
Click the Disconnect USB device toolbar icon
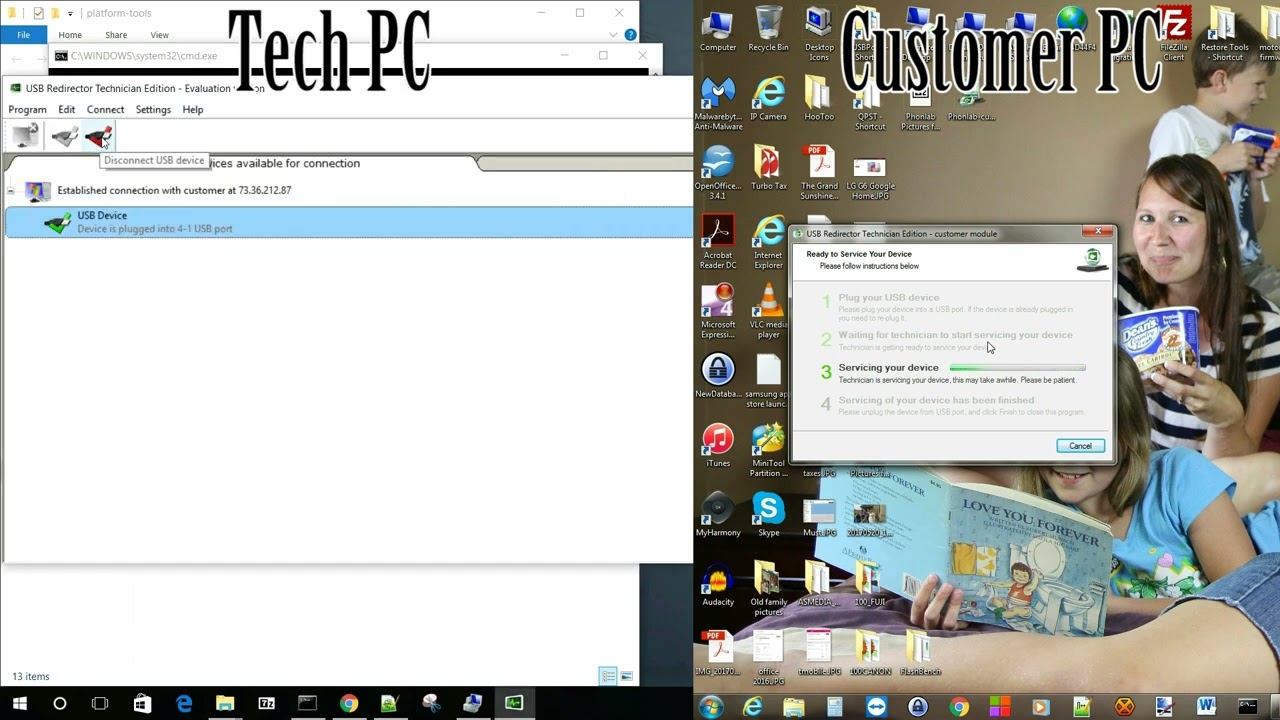[98, 137]
